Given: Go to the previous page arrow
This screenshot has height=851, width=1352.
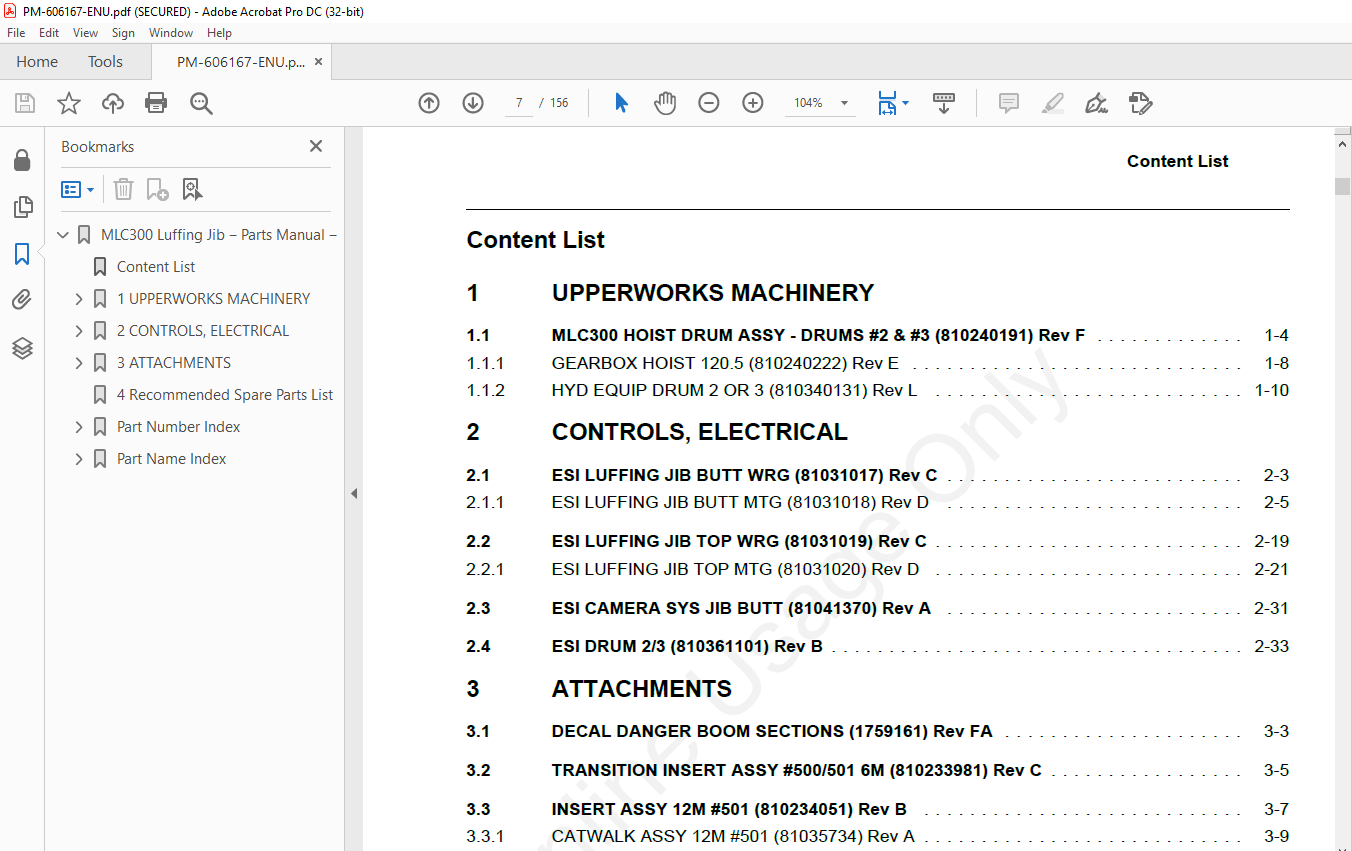Looking at the screenshot, I should pyautogui.click(x=429, y=103).
